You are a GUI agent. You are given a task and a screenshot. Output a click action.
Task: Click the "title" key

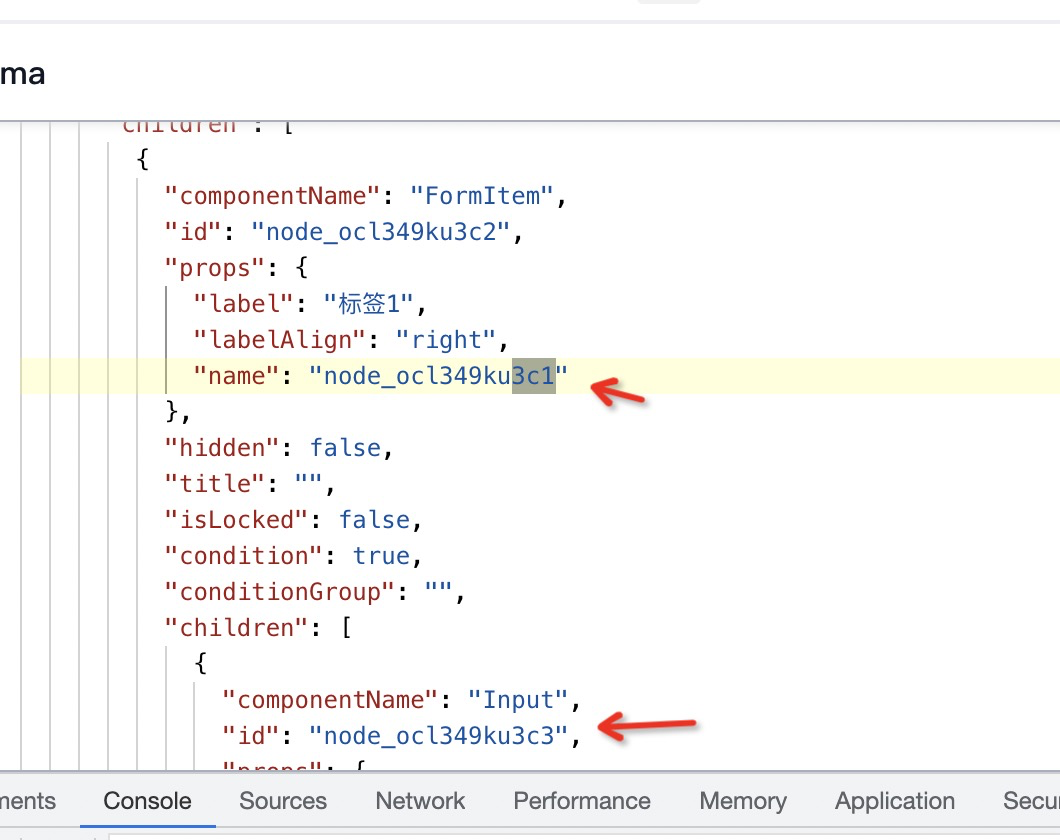(215, 484)
